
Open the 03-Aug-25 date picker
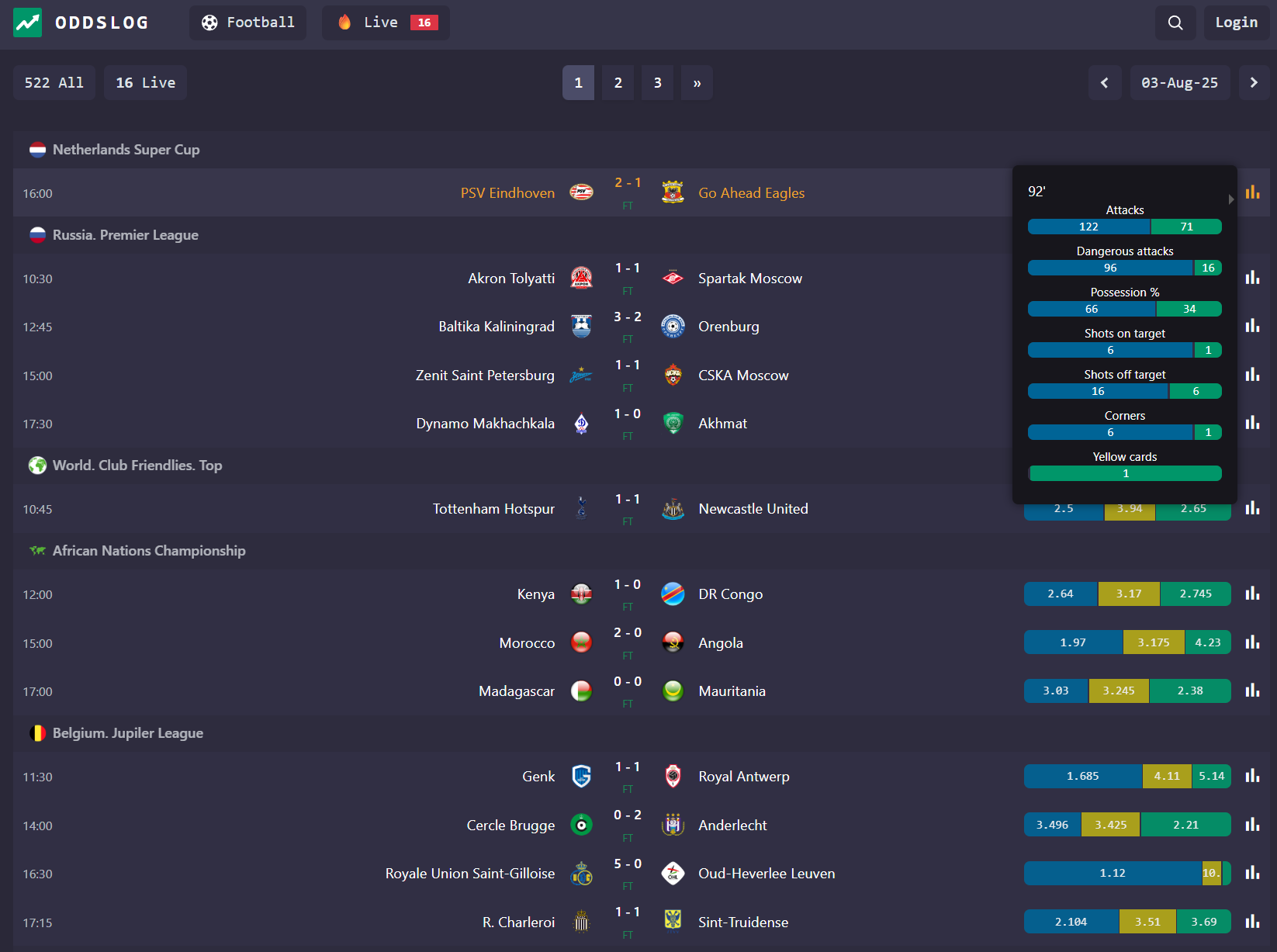(1179, 82)
